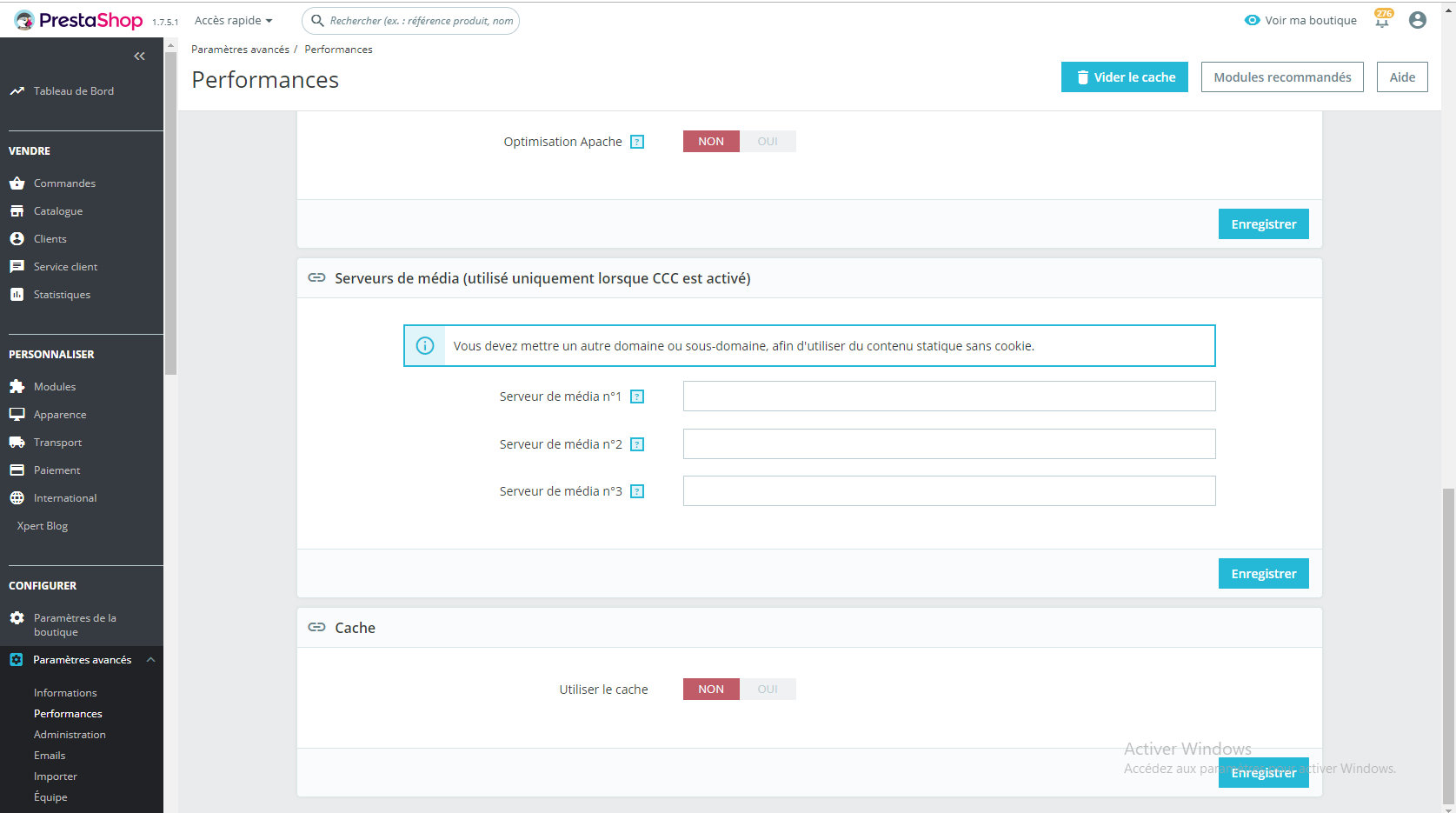Click Modules recommandés button
Screen dimensions: 1456x813
click(x=1282, y=77)
